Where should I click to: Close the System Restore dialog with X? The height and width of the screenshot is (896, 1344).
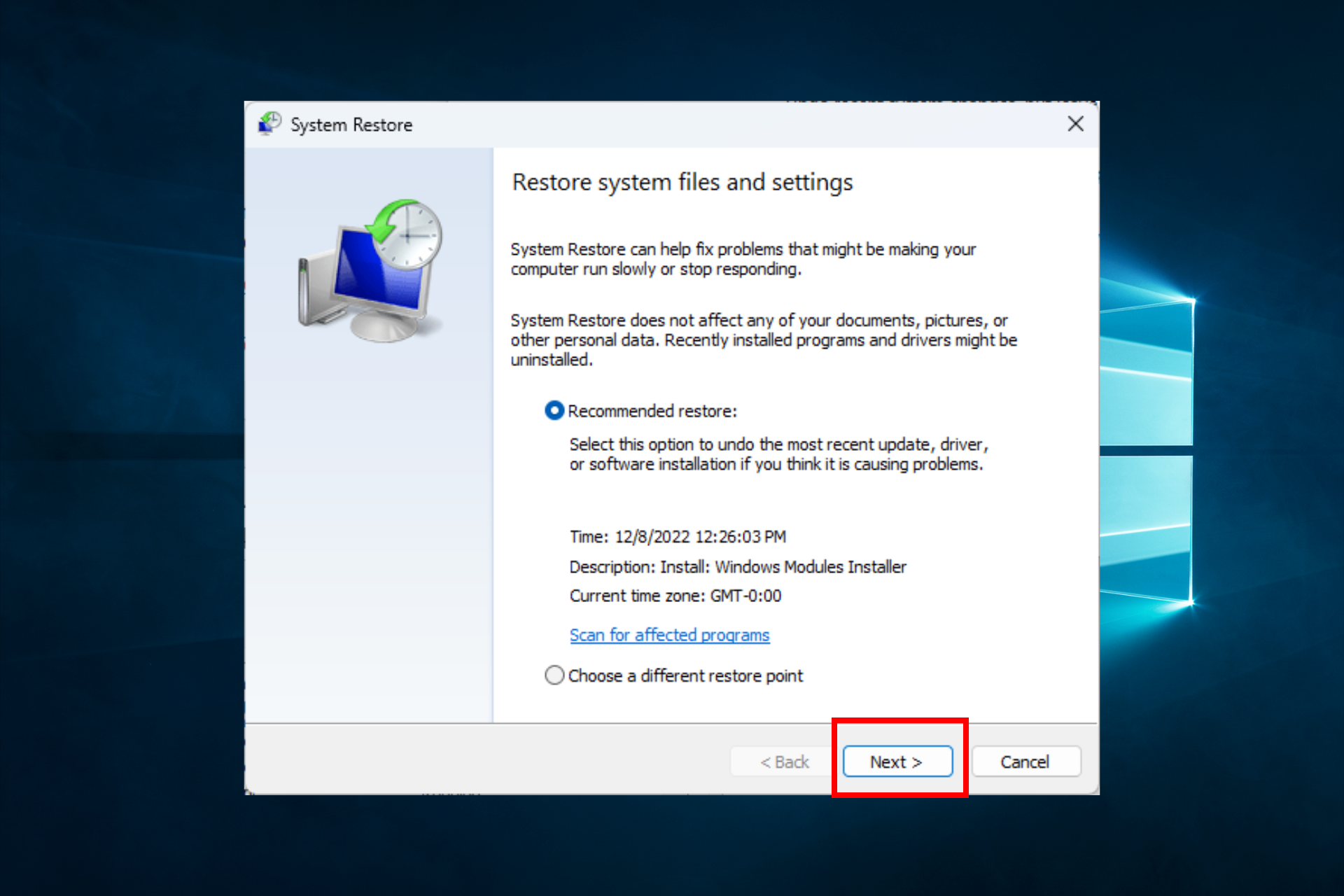click(x=1075, y=124)
